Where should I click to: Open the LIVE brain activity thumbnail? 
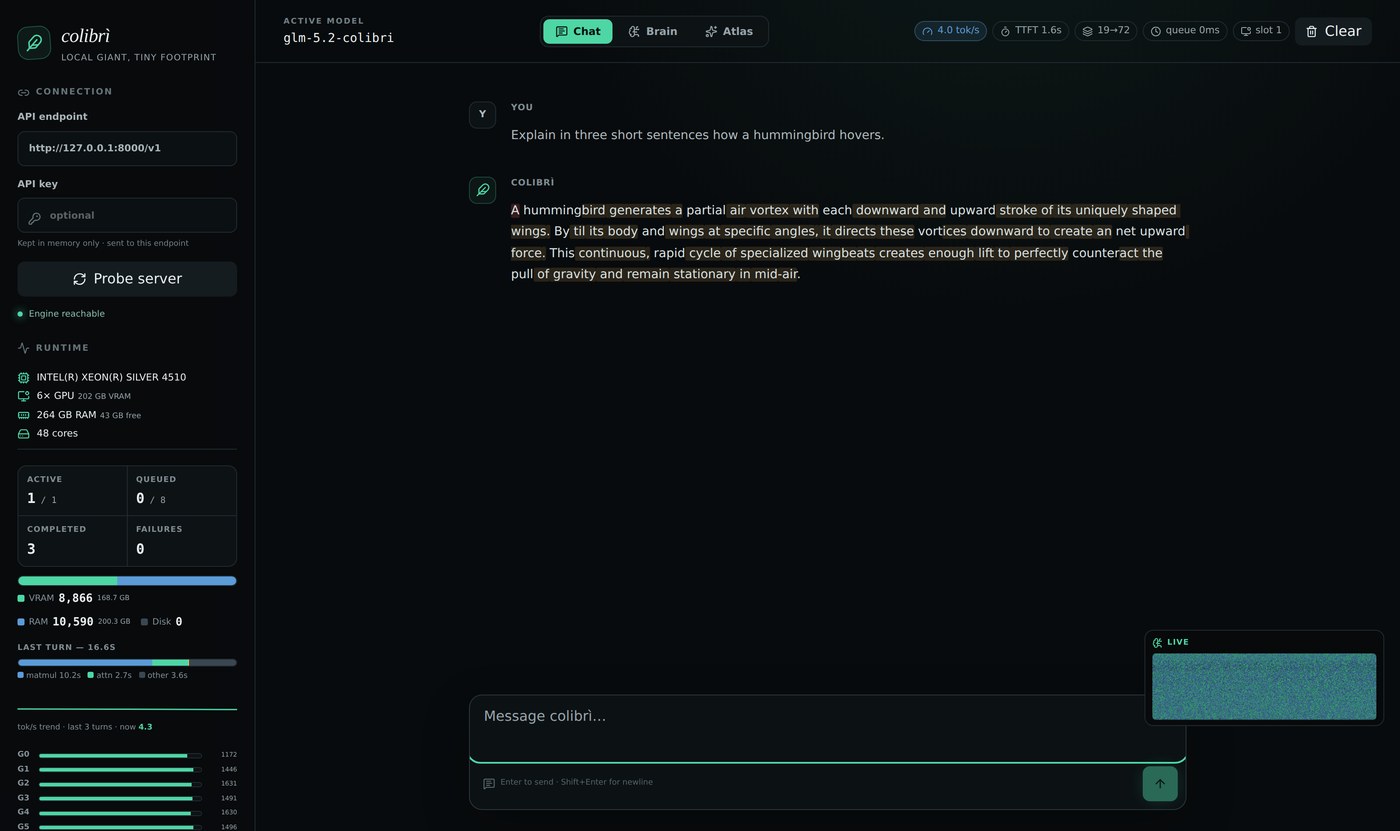[x=1264, y=687]
